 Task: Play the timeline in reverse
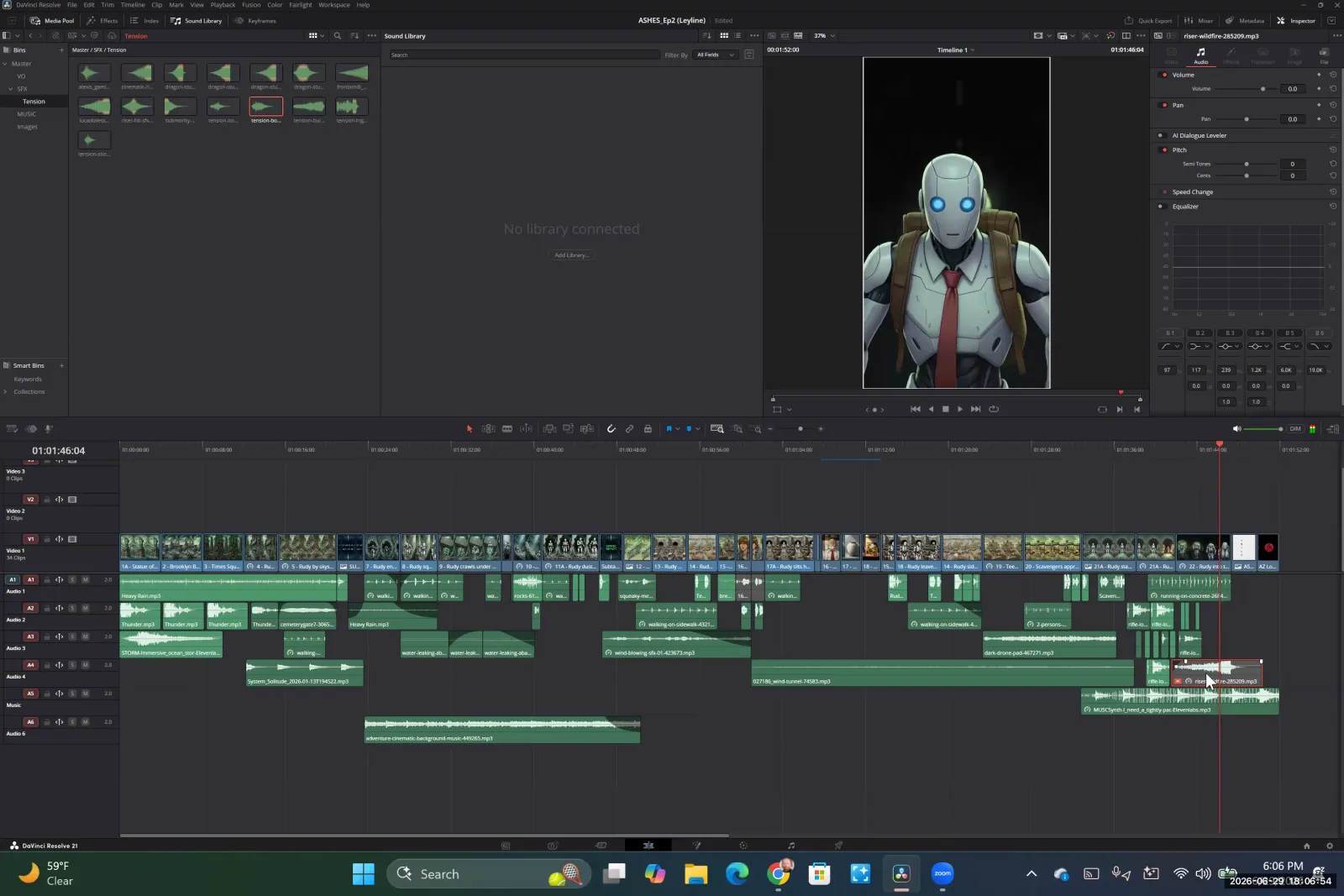tap(931, 409)
